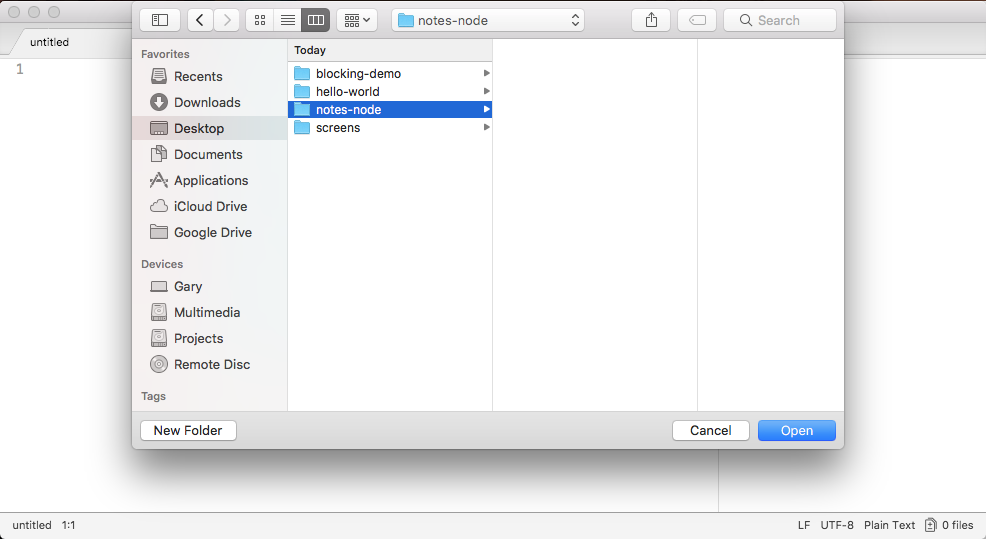Click the Documents sidebar icon
The image size is (986, 539).
pyautogui.click(x=159, y=154)
